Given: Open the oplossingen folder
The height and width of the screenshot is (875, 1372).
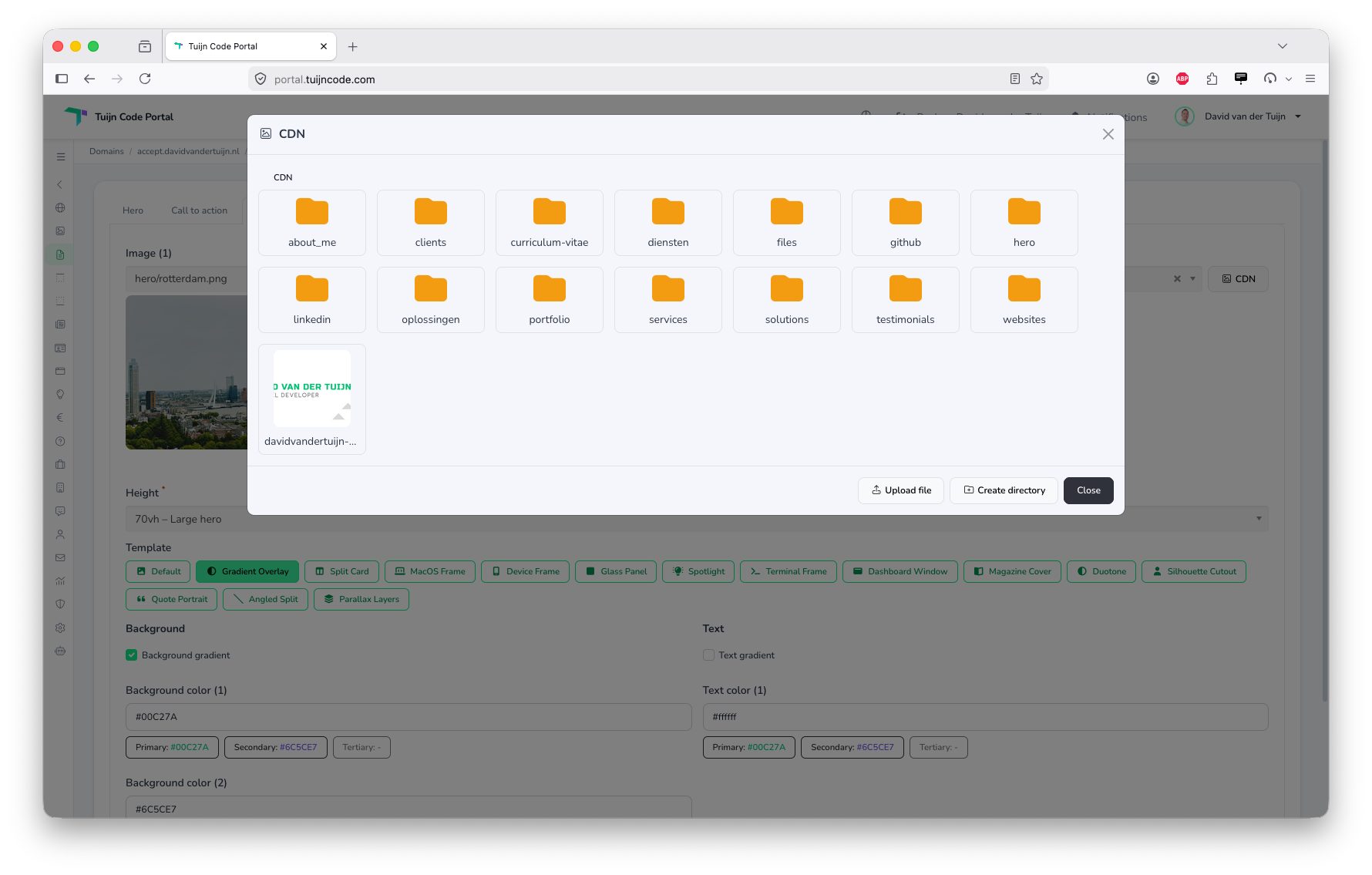Looking at the screenshot, I should coord(431,300).
